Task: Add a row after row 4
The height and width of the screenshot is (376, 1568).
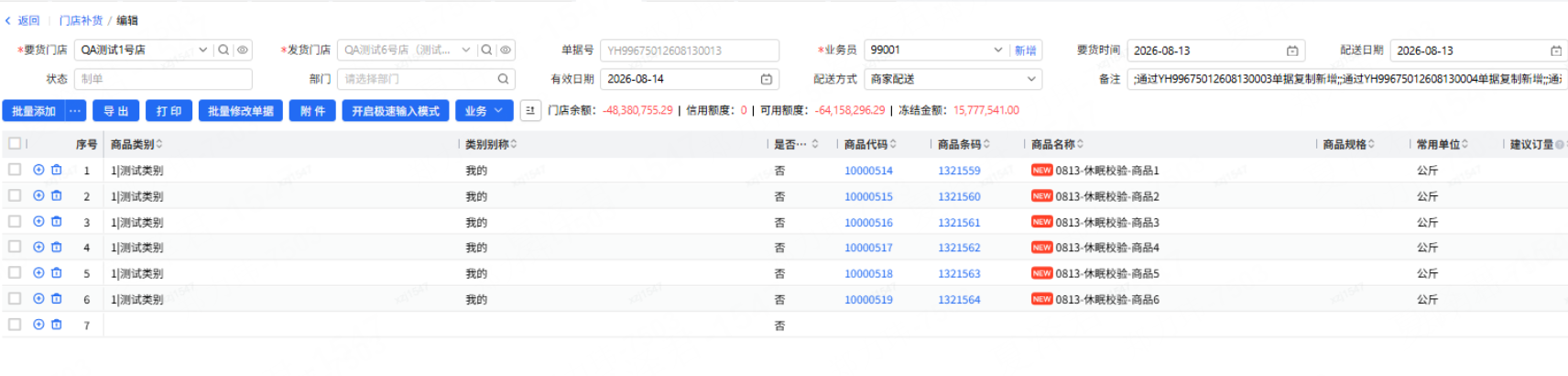Action: pos(38,247)
